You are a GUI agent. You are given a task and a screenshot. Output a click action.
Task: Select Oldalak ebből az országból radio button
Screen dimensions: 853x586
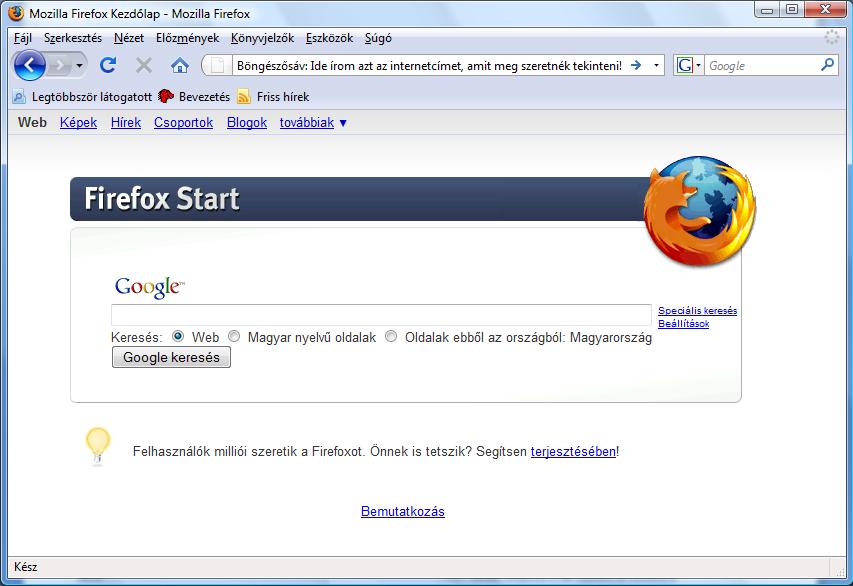pyautogui.click(x=391, y=336)
